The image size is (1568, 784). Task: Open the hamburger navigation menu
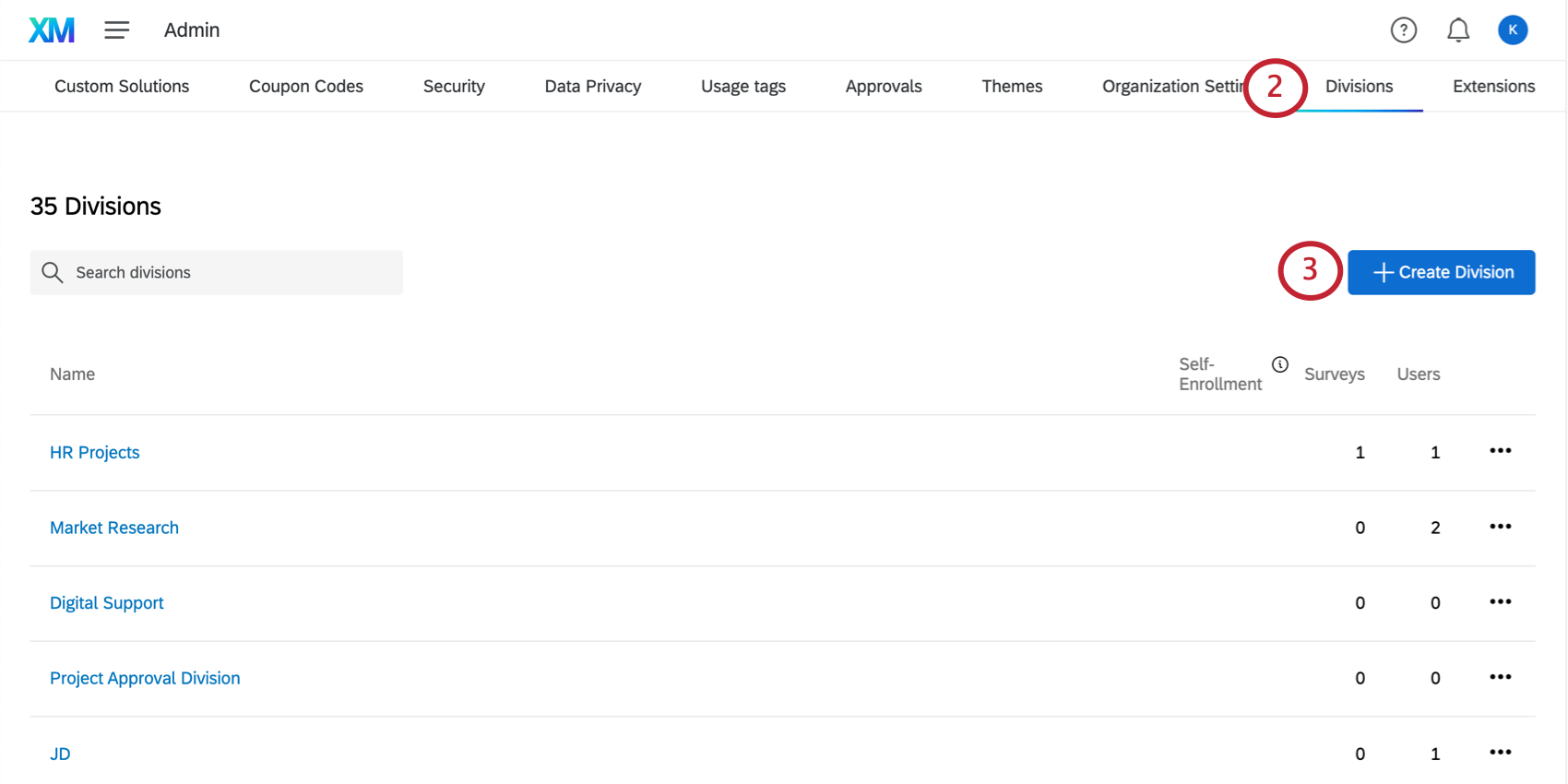tap(117, 30)
